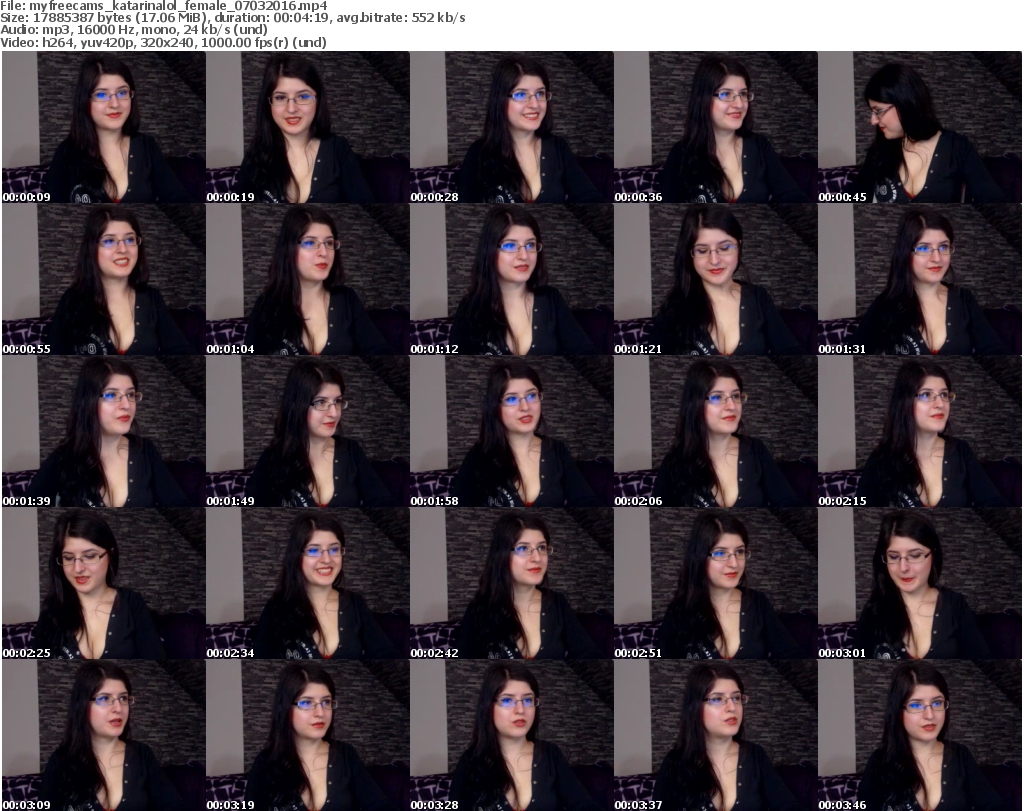This screenshot has width=1024, height=811.
Task: Select thumbnail frame at 00:02:15
Action: [x=920, y=432]
